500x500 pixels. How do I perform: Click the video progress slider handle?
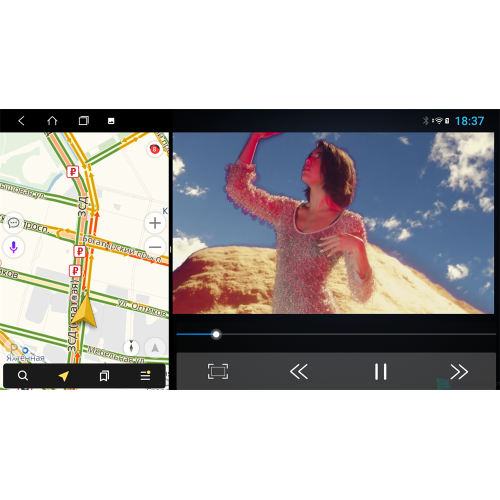coord(216,334)
